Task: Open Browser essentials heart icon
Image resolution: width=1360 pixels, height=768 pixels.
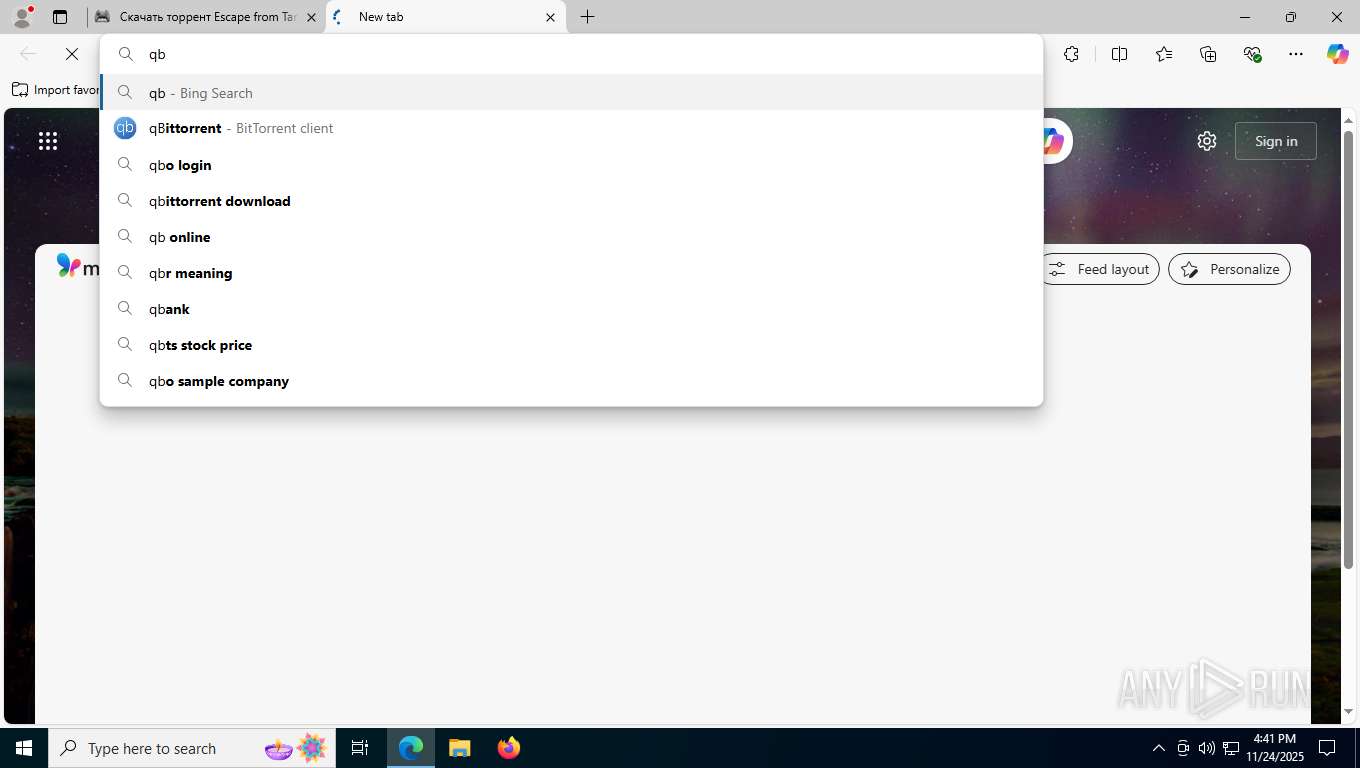Action: [x=1252, y=54]
